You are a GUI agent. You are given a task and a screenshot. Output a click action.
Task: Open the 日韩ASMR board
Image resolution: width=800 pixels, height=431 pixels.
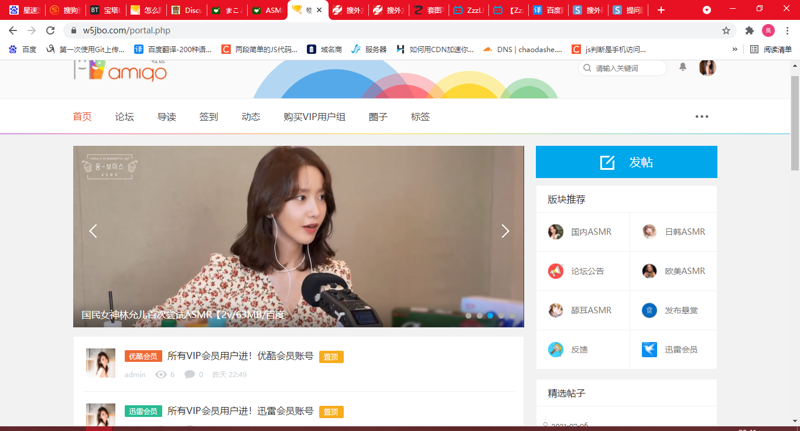pos(673,232)
